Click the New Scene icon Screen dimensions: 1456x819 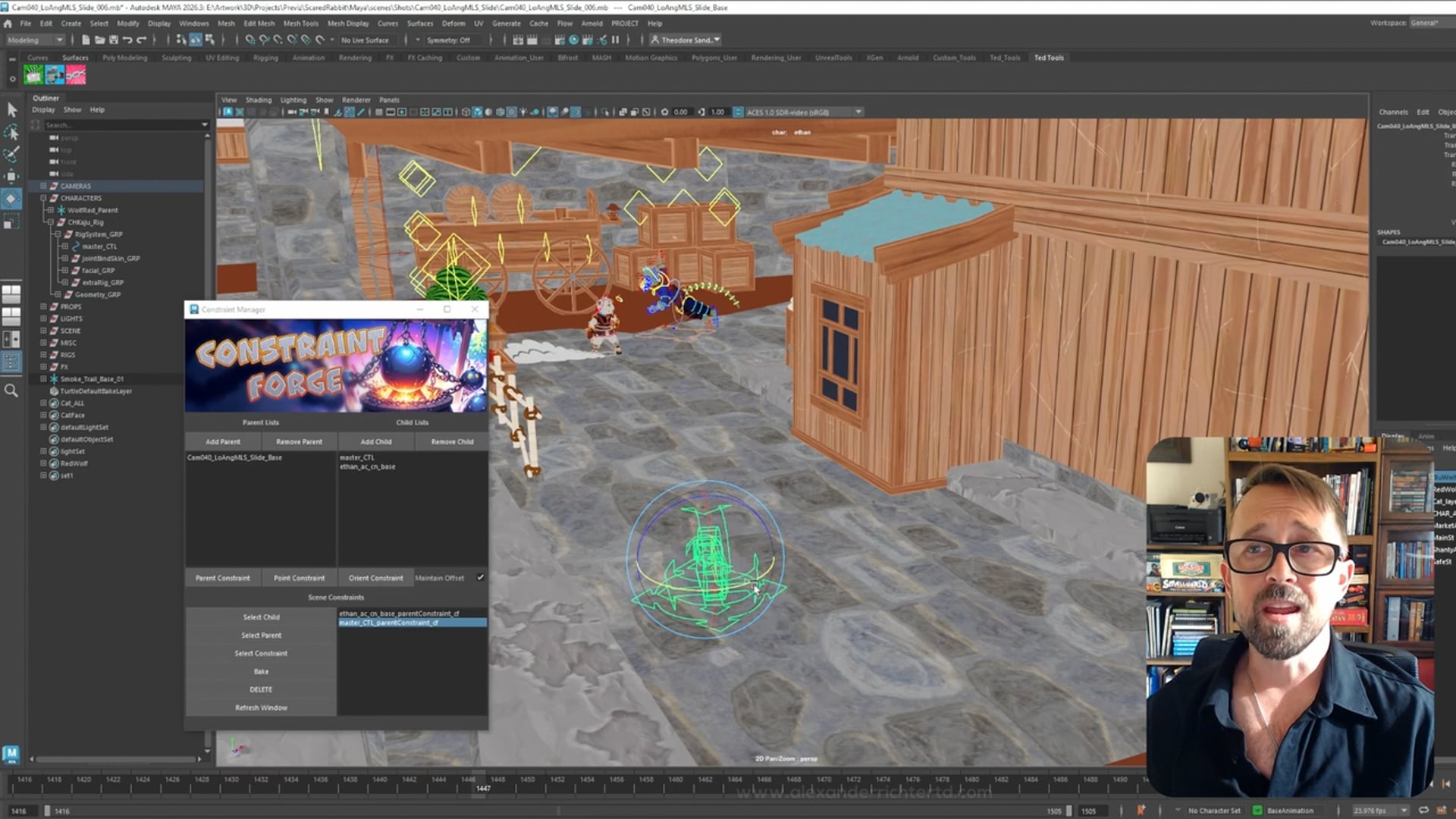(x=86, y=40)
